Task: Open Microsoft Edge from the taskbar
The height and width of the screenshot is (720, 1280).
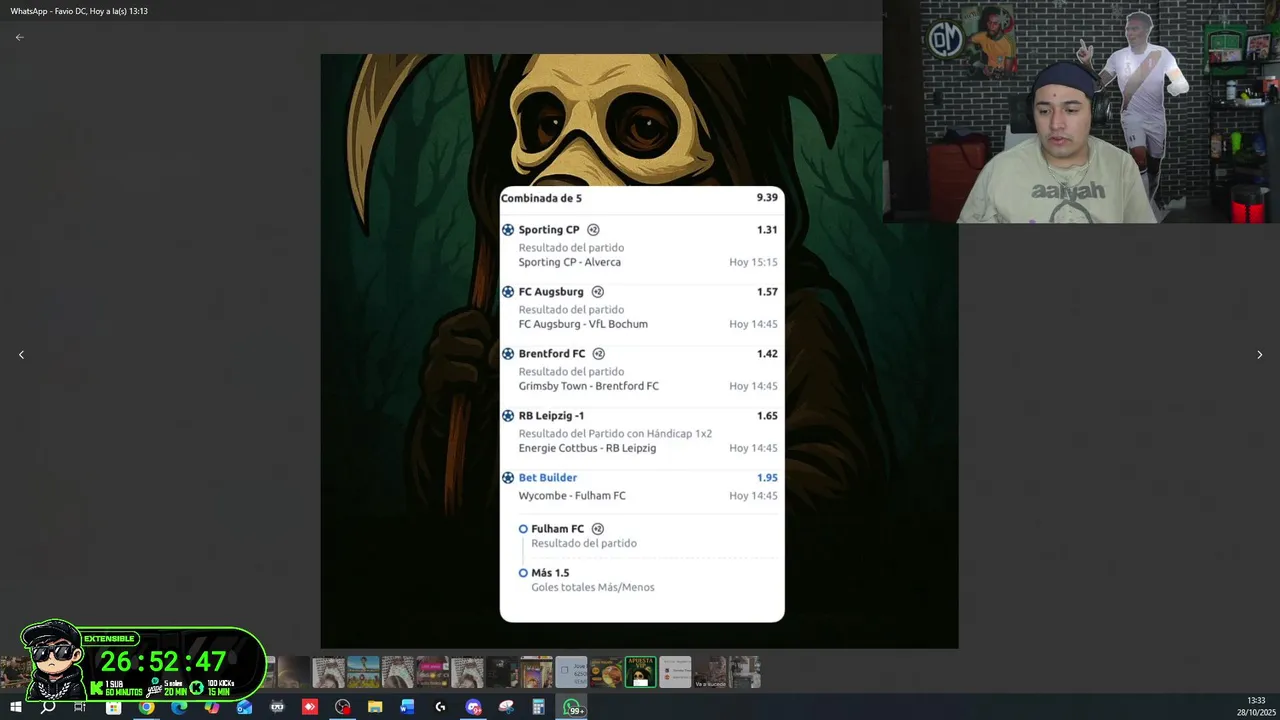Action: coord(179,707)
